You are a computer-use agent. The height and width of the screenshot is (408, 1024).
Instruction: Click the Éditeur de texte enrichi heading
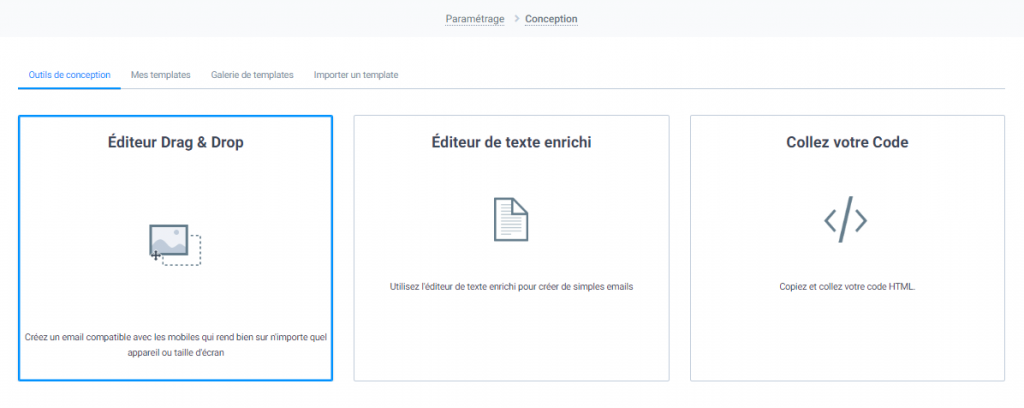pyautogui.click(x=511, y=142)
